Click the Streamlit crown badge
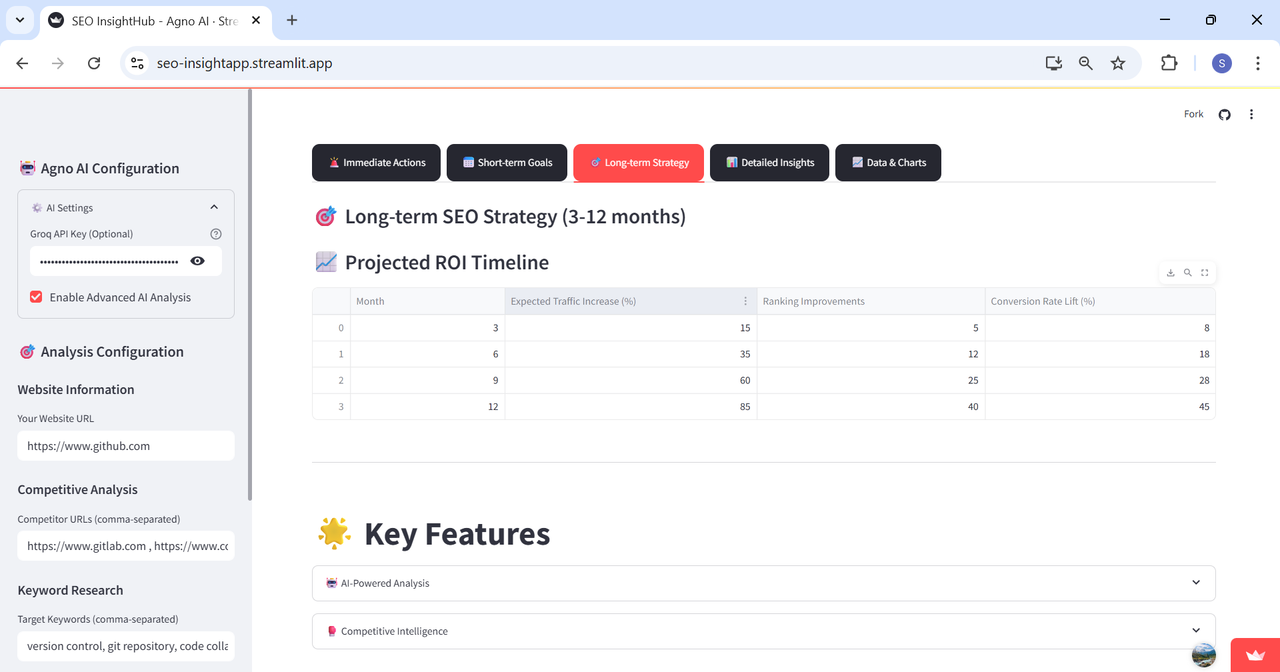 pos(1255,655)
